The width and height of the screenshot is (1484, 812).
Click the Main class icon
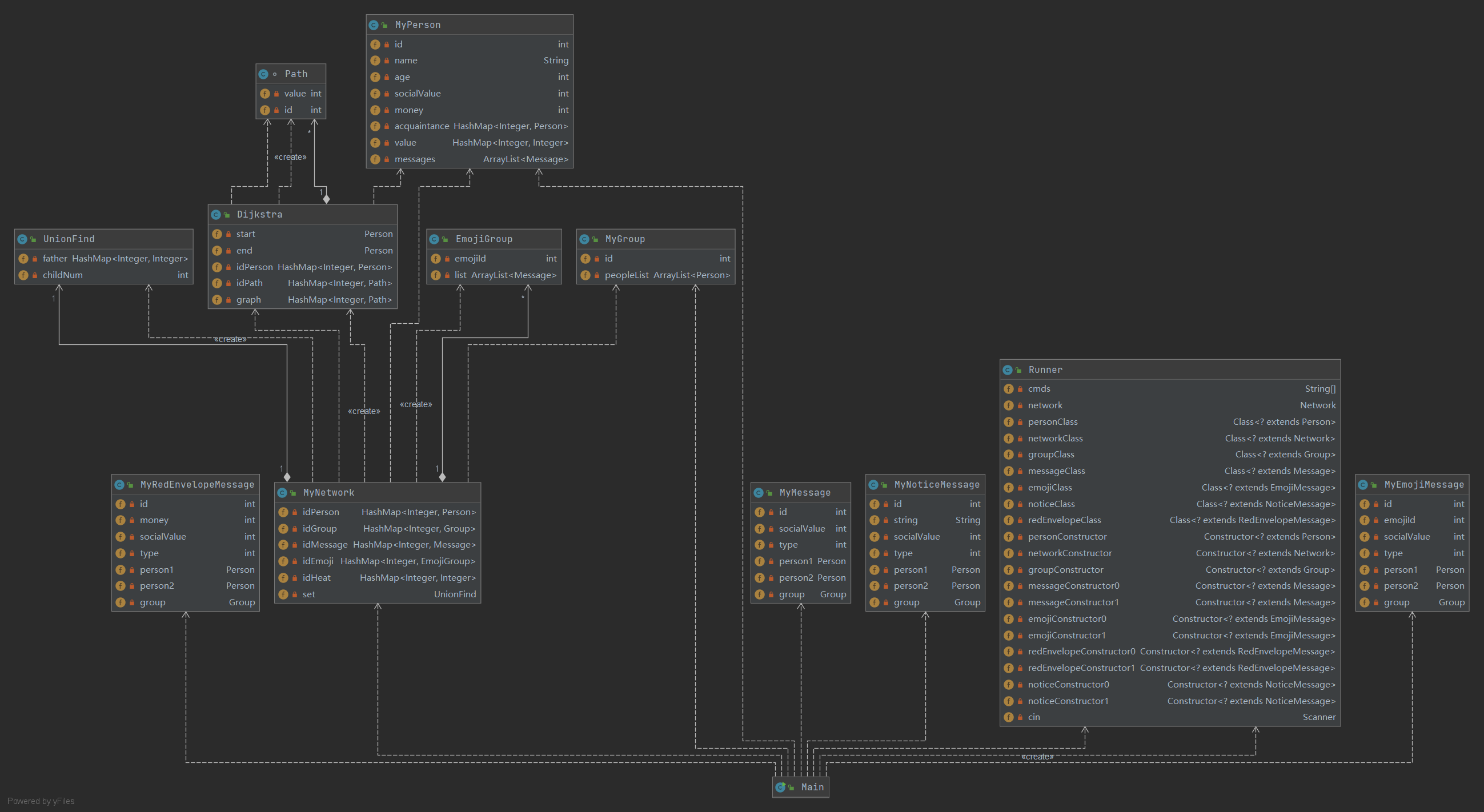(x=780, y=787)
